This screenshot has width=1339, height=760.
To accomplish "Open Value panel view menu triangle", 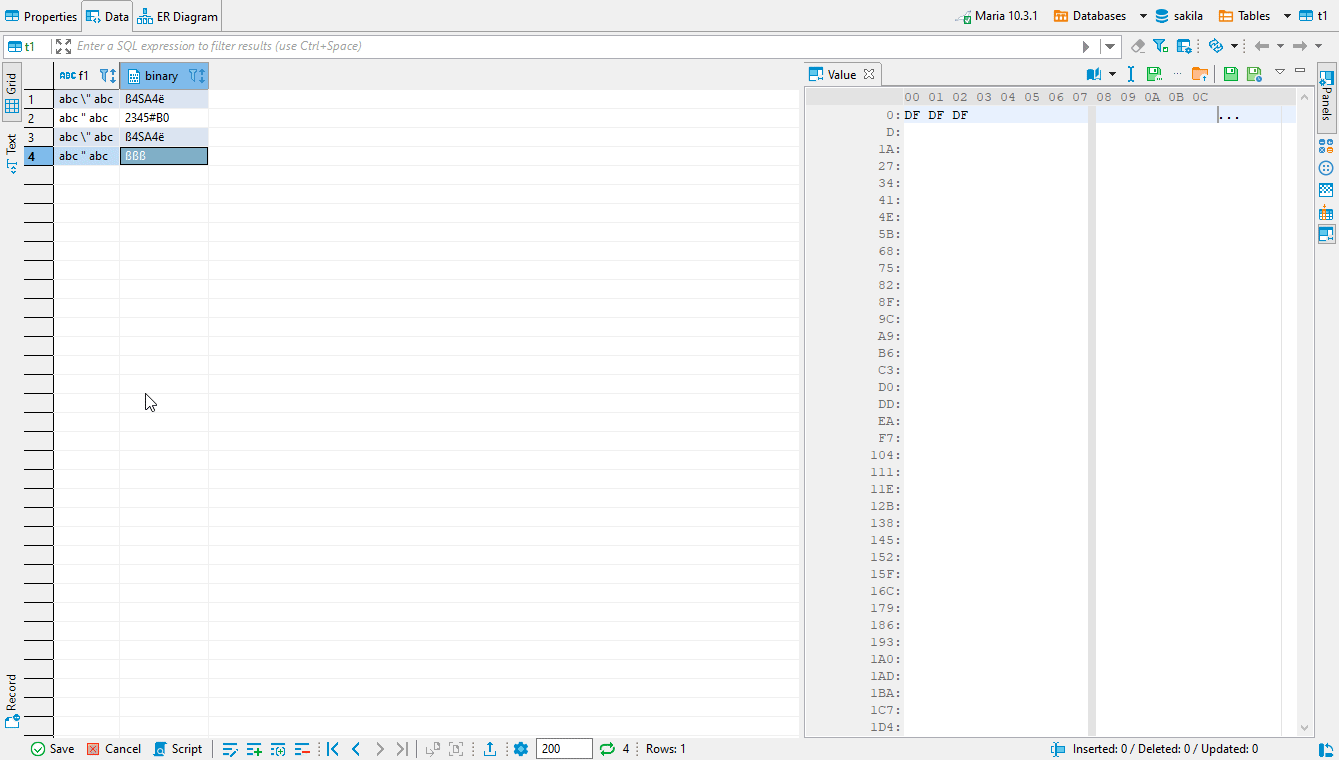I will 1279,71.
